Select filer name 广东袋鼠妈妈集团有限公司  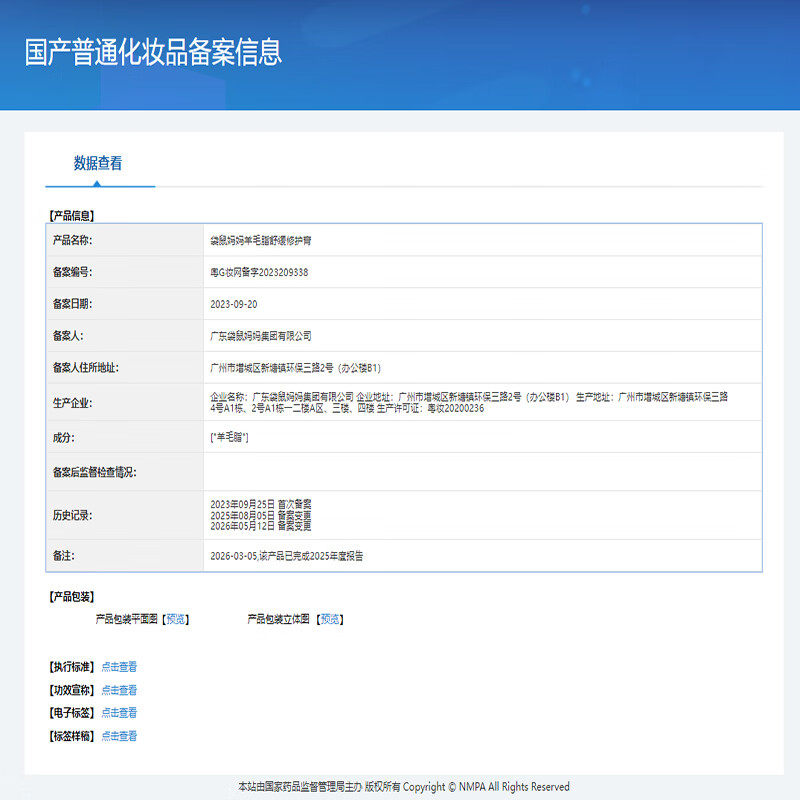pos(261,336)
